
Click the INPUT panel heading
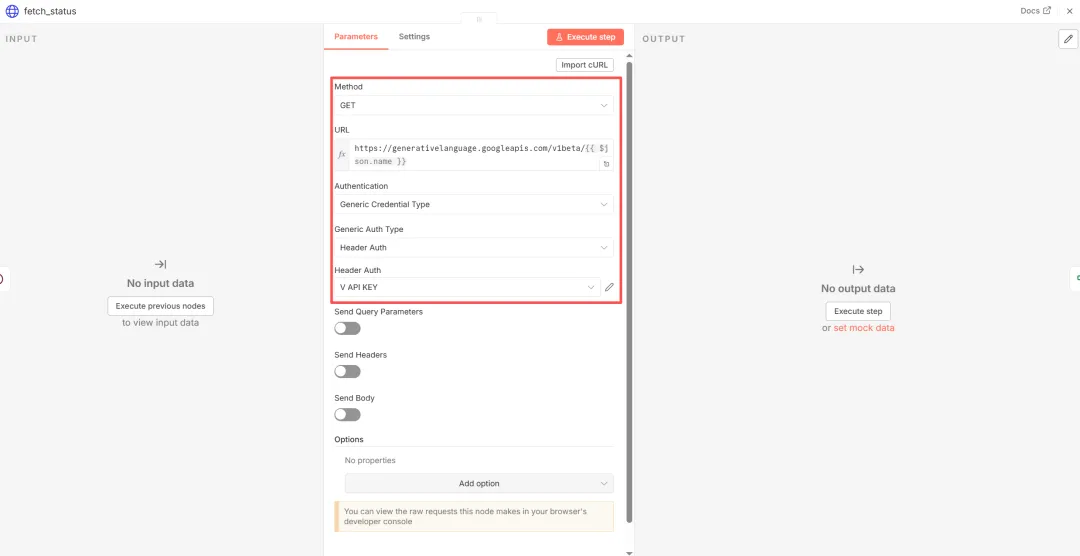click(21, 39)
